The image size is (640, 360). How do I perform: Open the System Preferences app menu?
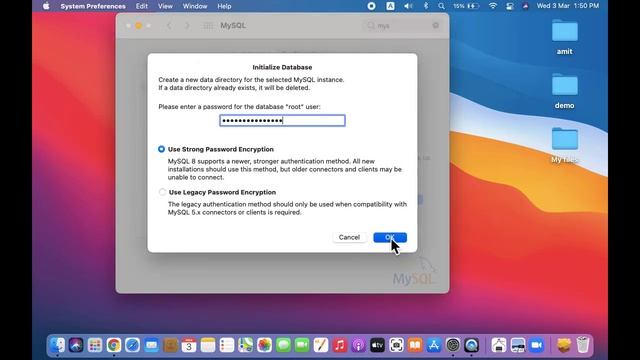[x=93, y=6]
